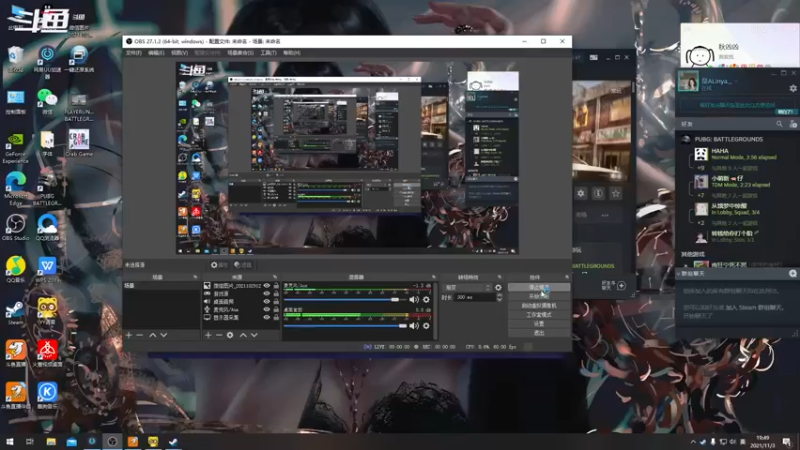Launch WPS Office desktop shortcut
The width and height of the screenshot is (800, 450).
[47, 269]
